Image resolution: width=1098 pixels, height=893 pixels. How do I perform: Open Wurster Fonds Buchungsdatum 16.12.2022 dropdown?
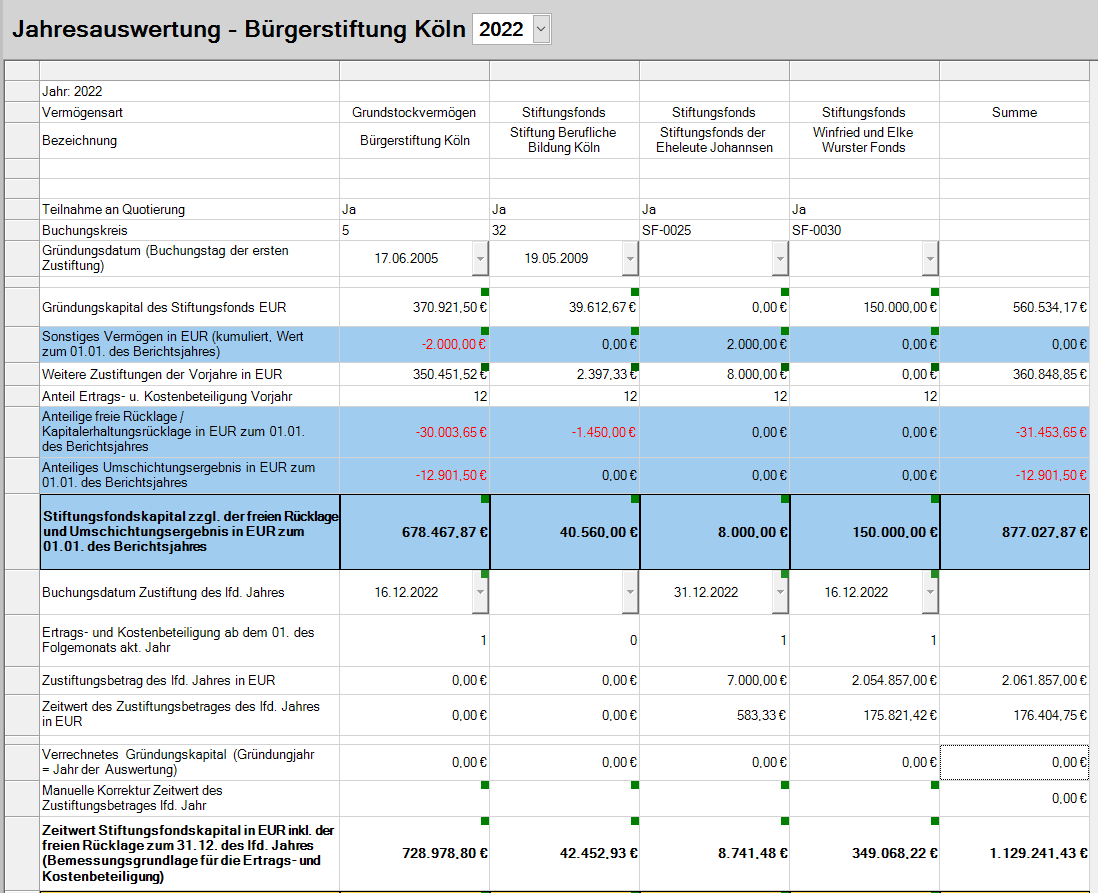point(930,593)
